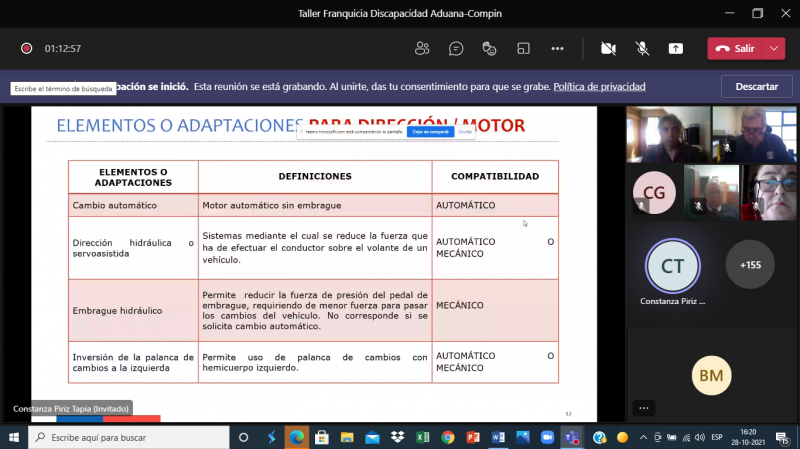Leave the meeting with Salir
Viewport: 800px width, 449px height.
pos(735,48)
